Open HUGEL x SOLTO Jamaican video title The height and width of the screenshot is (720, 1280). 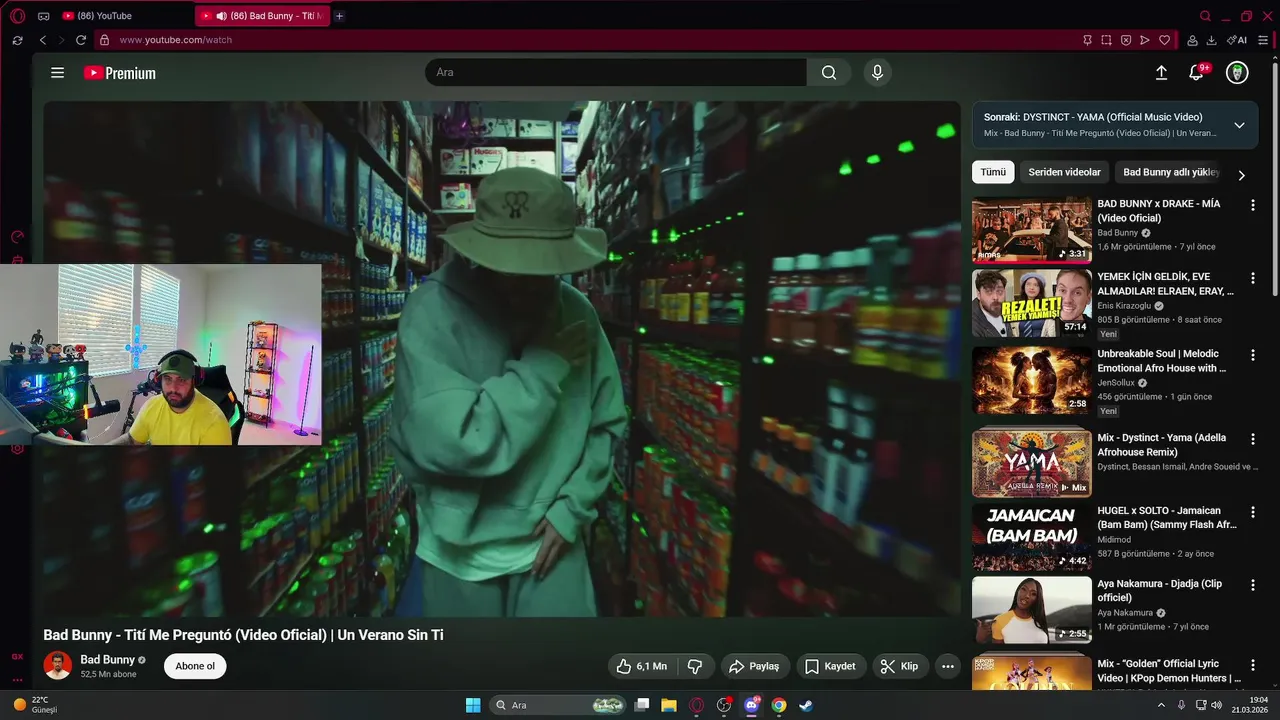pyautogui.click(x=1167, y=517)
